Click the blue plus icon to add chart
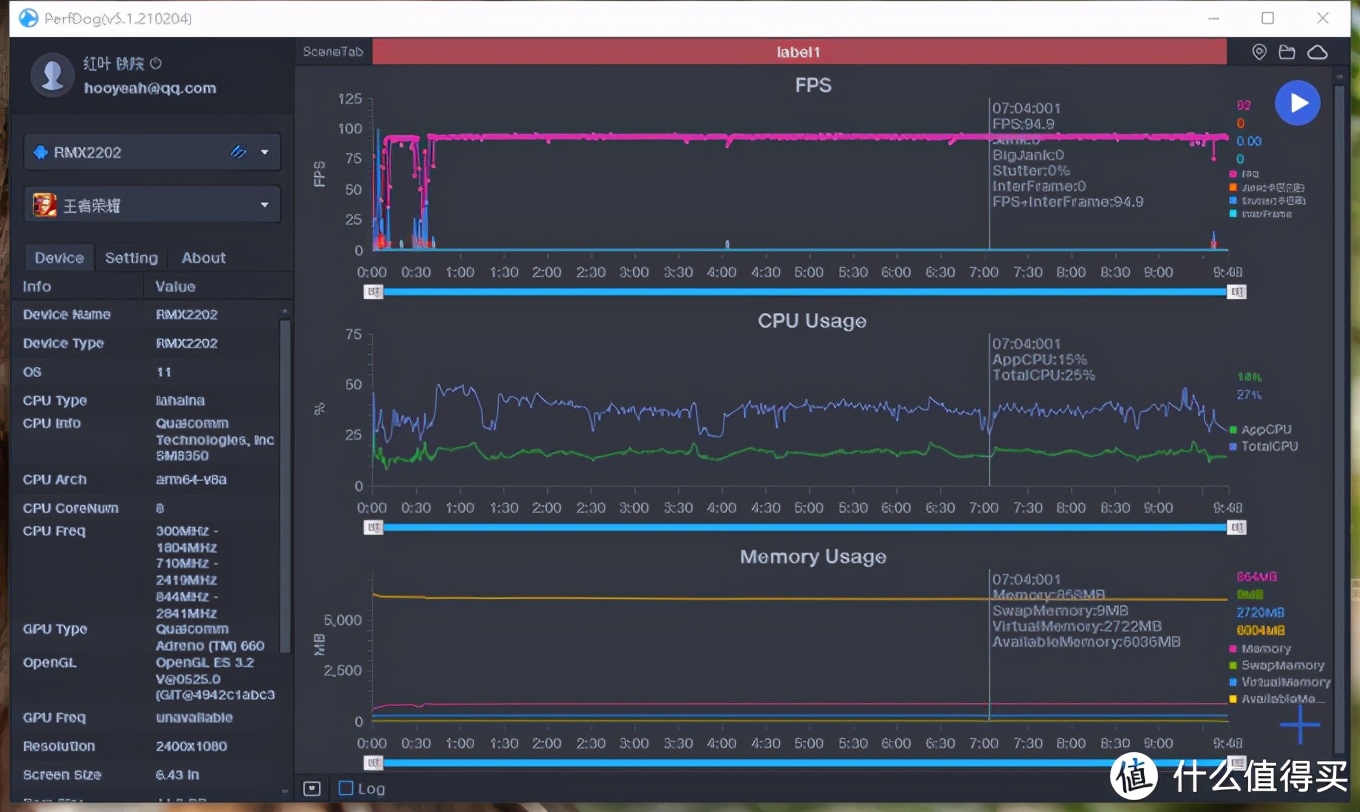Screen dimensions: 1360x812 click(x=1299, y=724)
